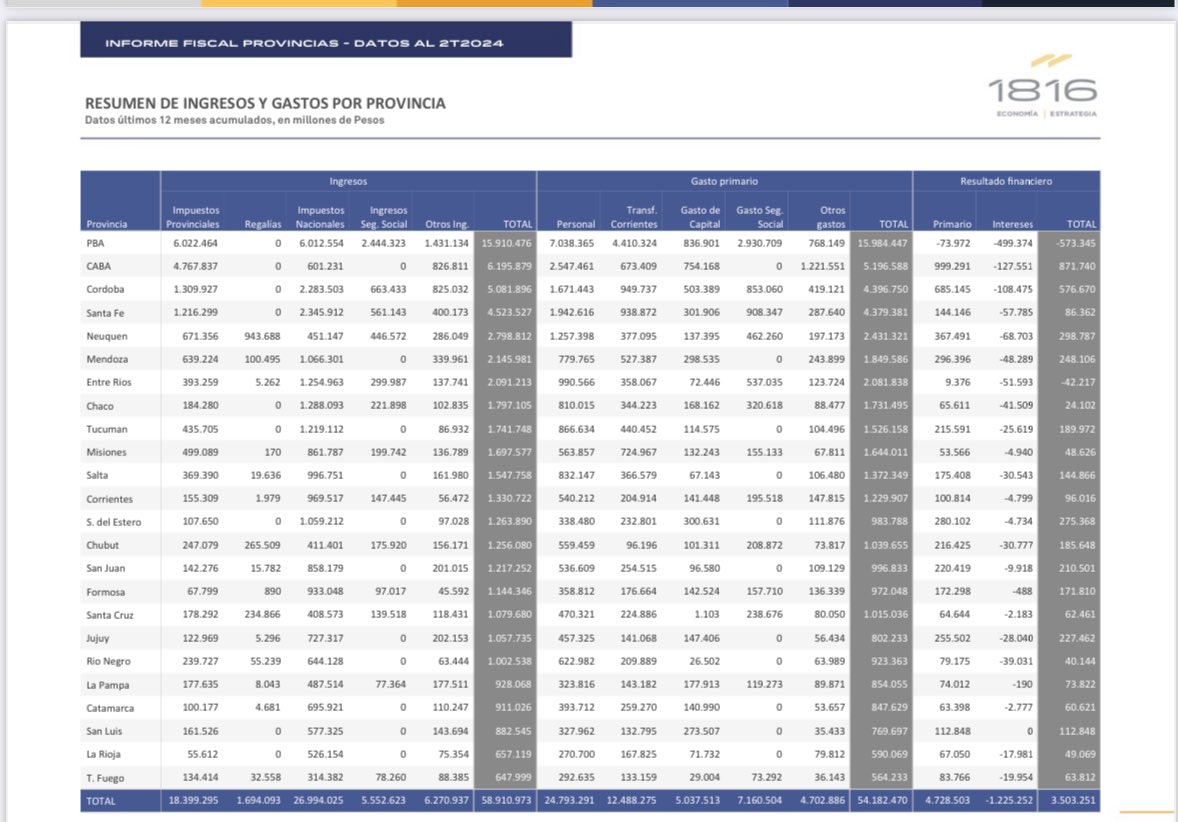Select the San Luis row label

(x=104, y=731)
